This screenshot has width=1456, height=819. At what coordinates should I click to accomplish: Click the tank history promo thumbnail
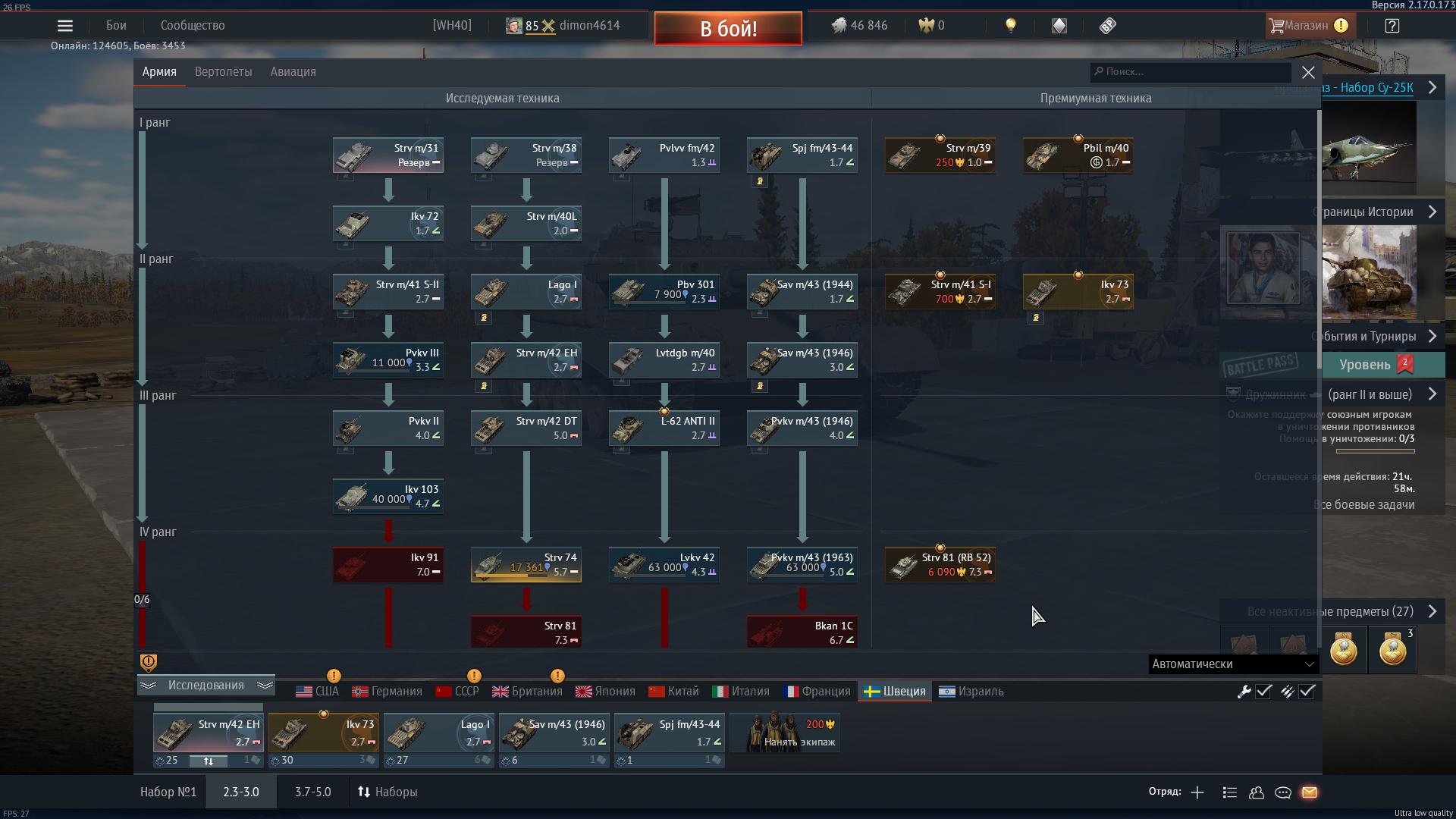click(1369, 273)
